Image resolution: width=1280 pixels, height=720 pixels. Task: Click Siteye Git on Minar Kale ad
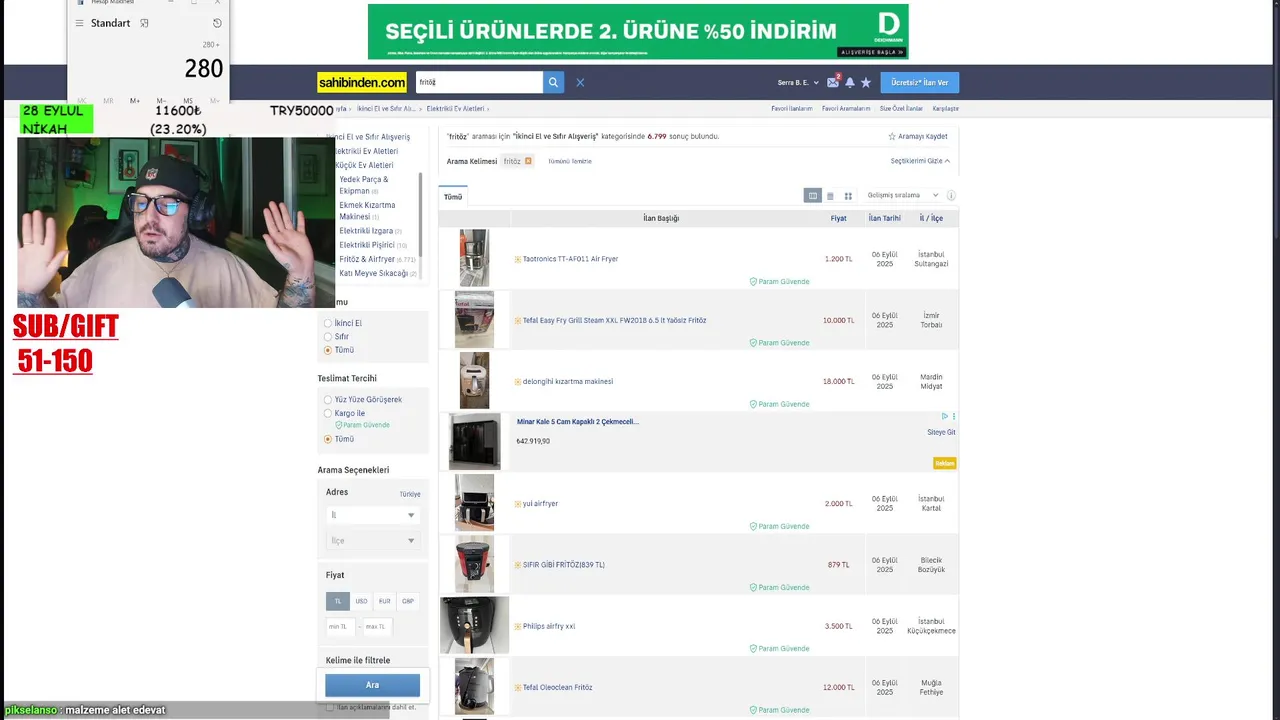click(941, 433)
